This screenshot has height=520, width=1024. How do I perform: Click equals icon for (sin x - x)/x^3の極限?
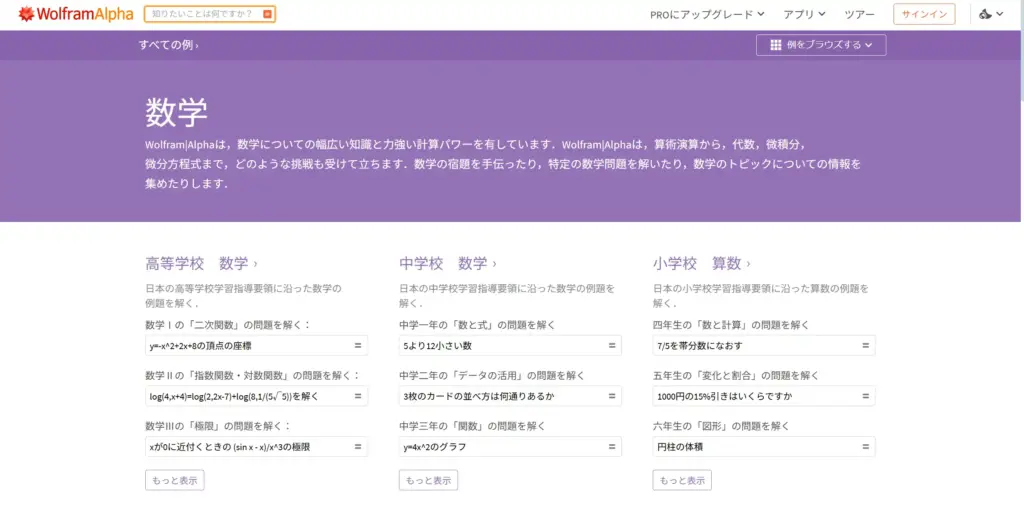tap(358, 447)
